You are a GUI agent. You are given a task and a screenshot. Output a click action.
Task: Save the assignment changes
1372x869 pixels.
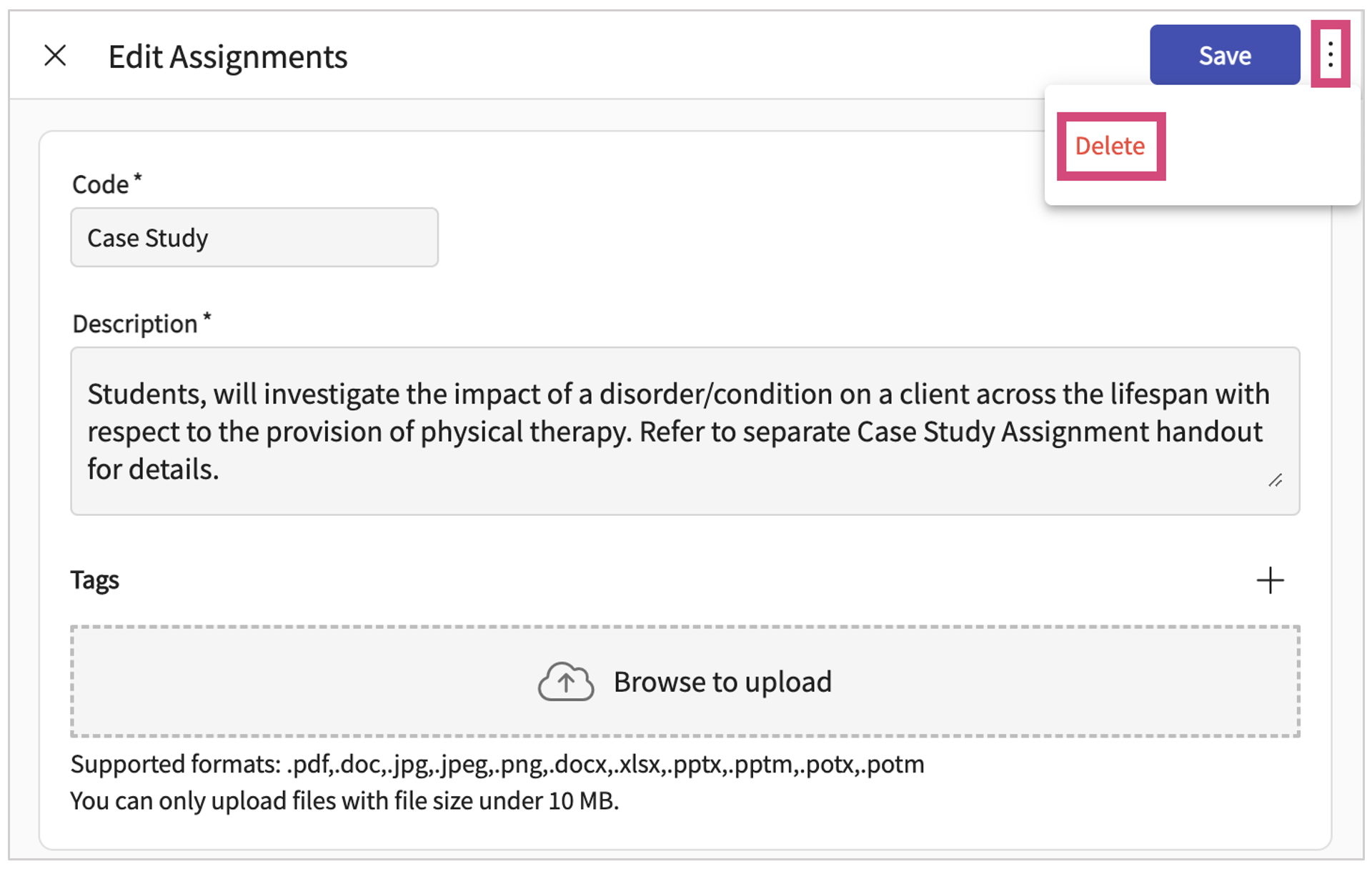click(x=1224, y=55)
